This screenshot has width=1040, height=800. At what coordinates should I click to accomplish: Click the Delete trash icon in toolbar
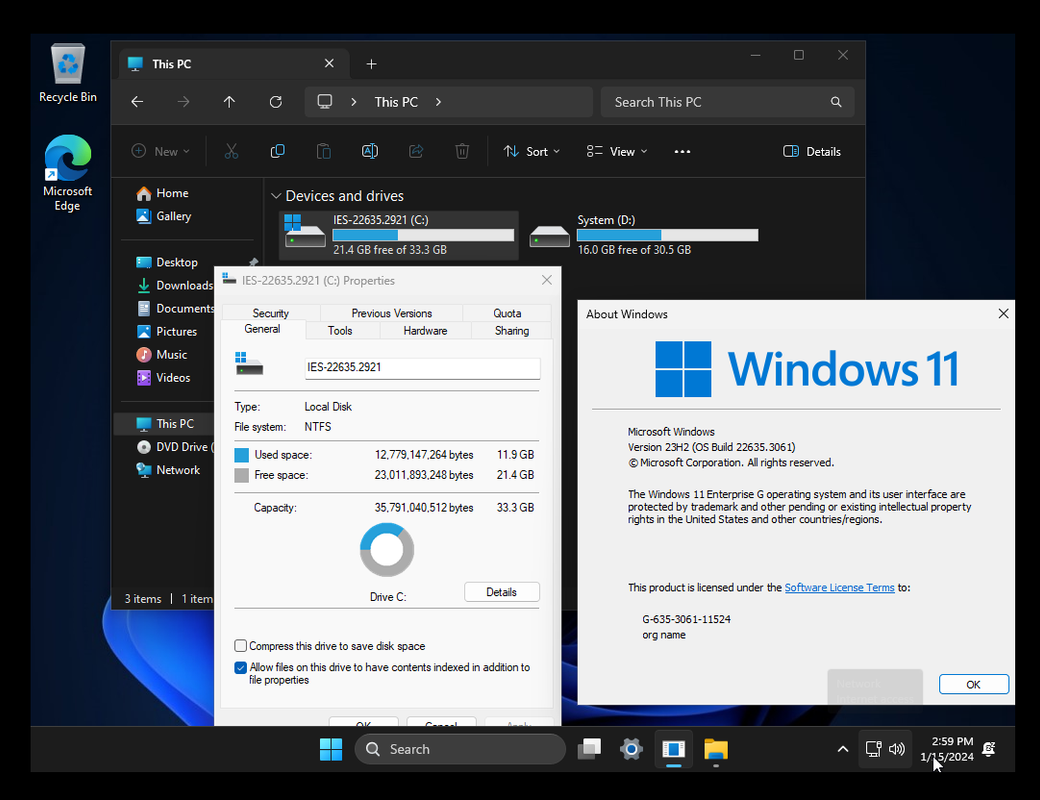(462, 151)
